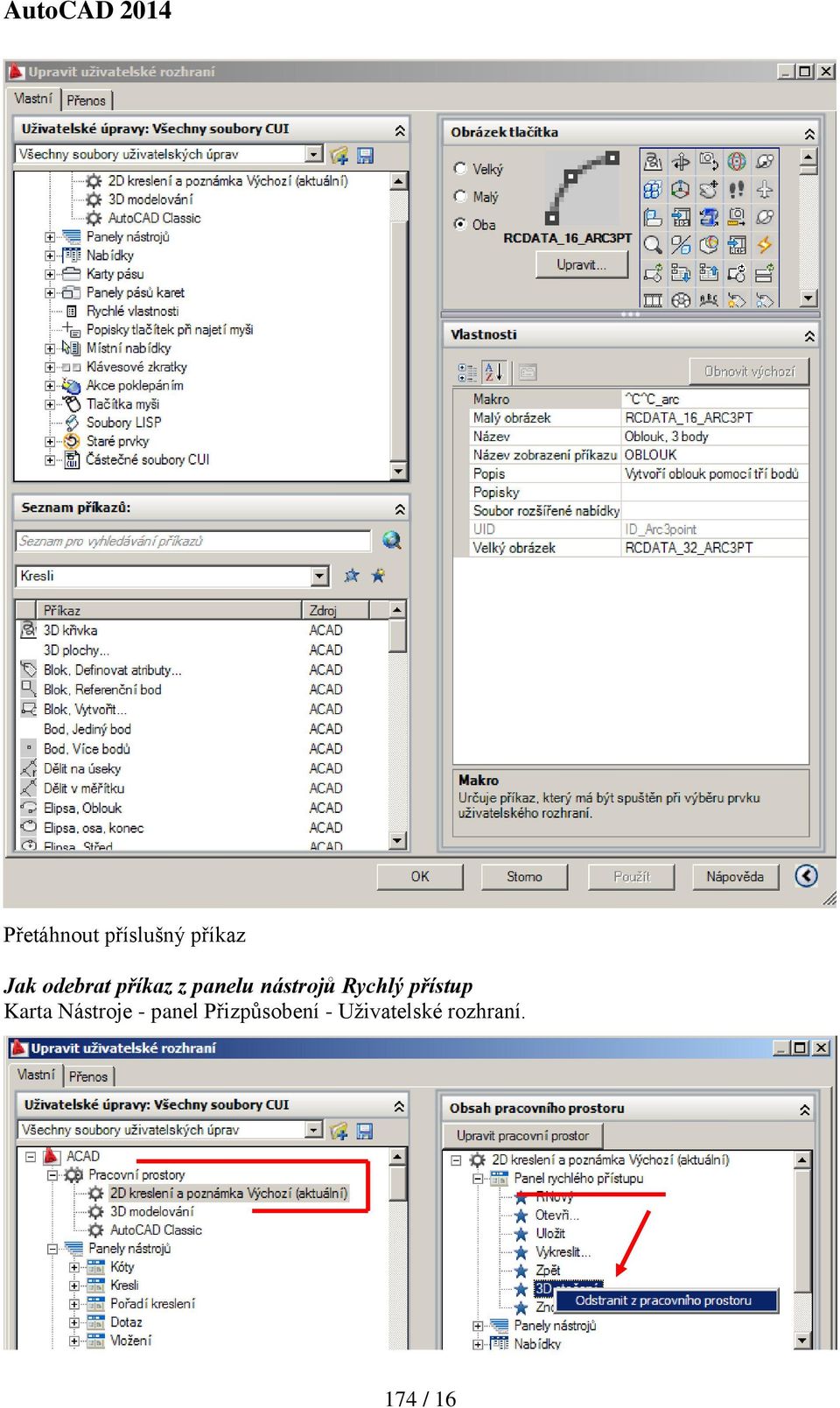Select the Oba radio button
The height and width of the screenshot is (1408, 840).
pos(460,224)
